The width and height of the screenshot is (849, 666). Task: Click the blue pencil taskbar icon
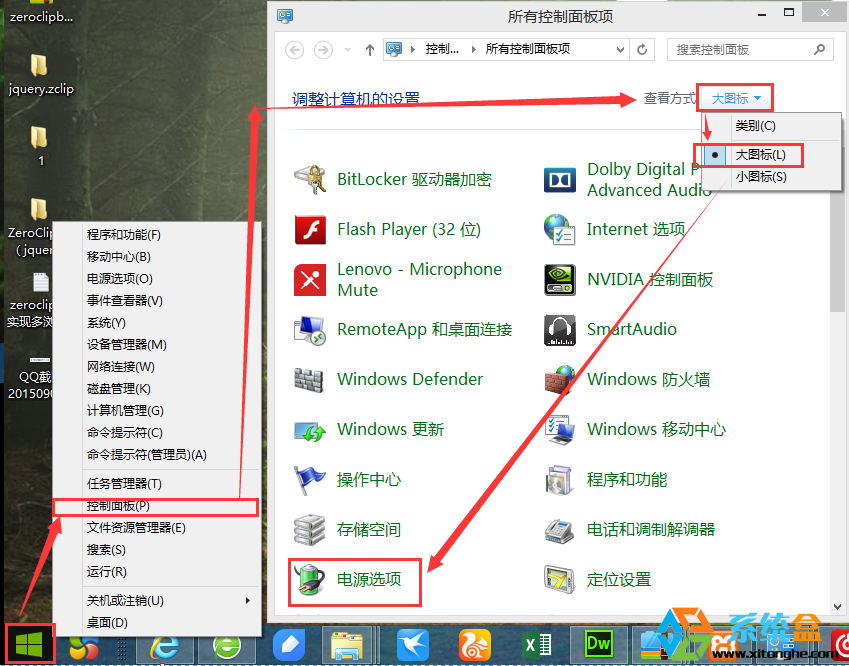click(289, 645)
